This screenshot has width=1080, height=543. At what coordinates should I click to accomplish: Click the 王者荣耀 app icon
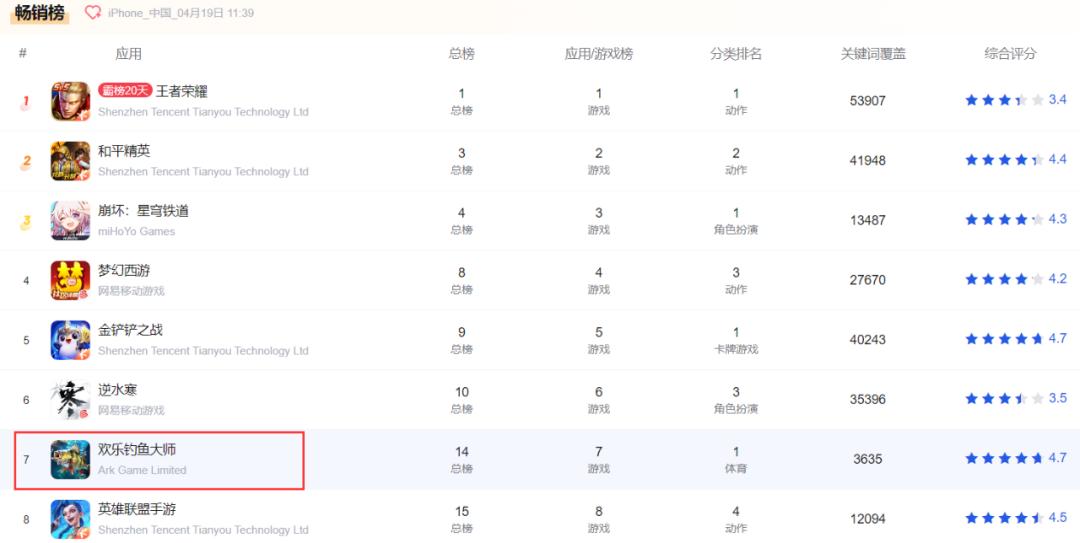[x=70, y=101]
